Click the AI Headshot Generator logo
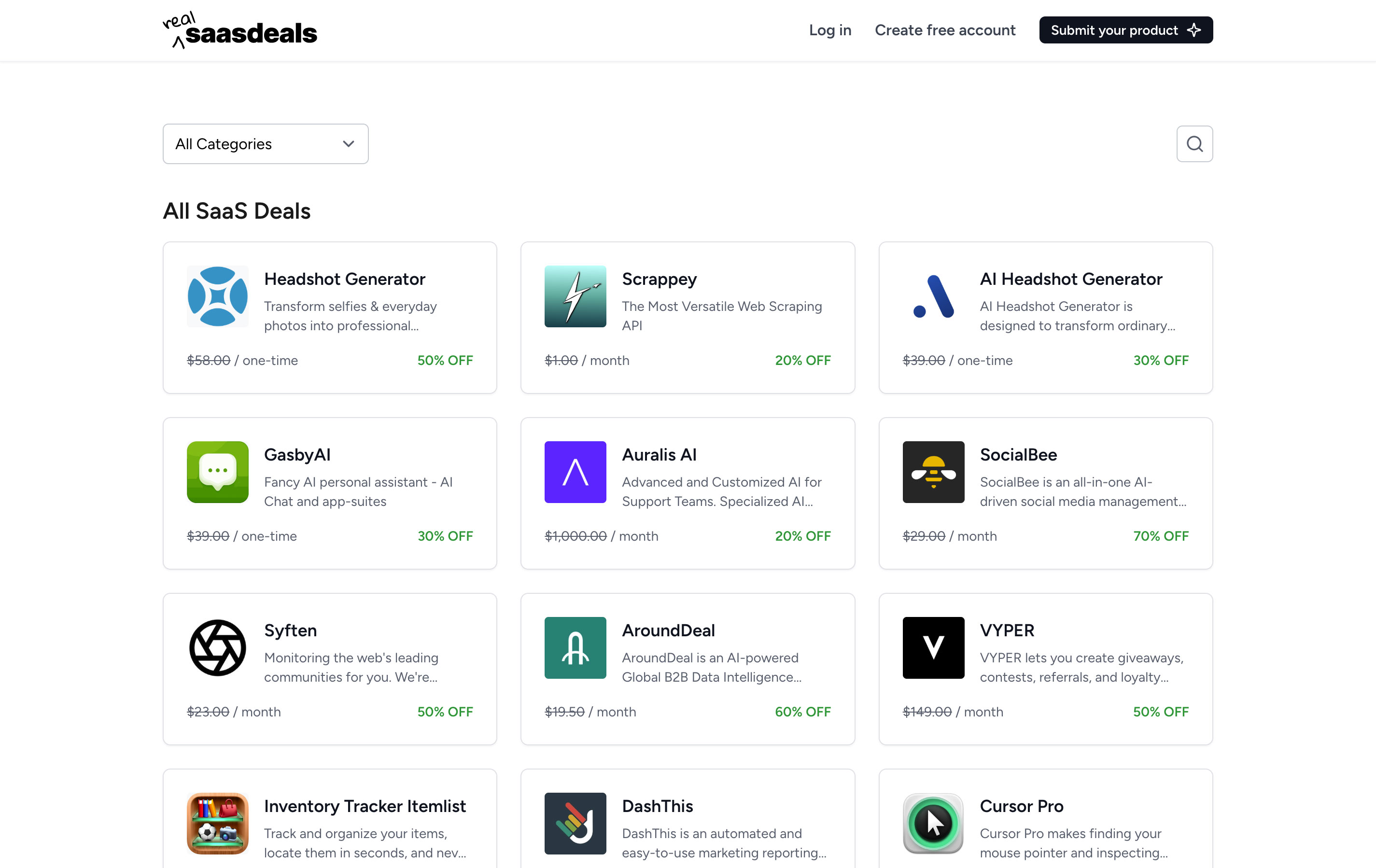The height and width of the screenshot is (868, 1376). tap(933, 296)
